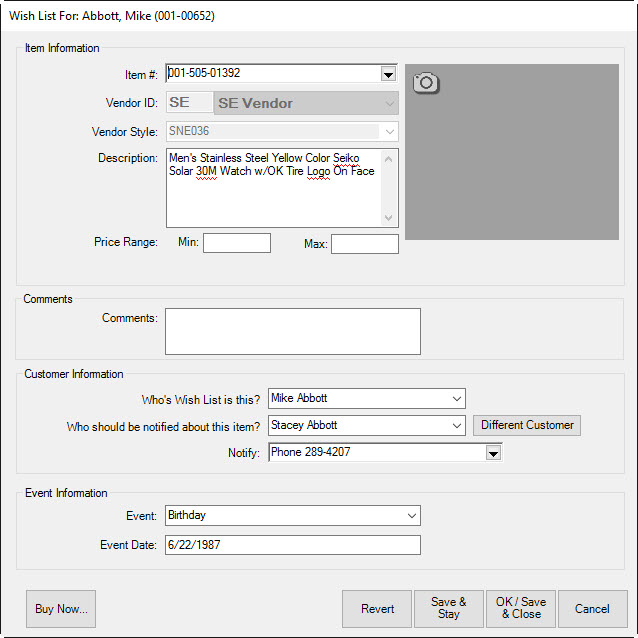Click the Different Customer button

coord(527,425)
